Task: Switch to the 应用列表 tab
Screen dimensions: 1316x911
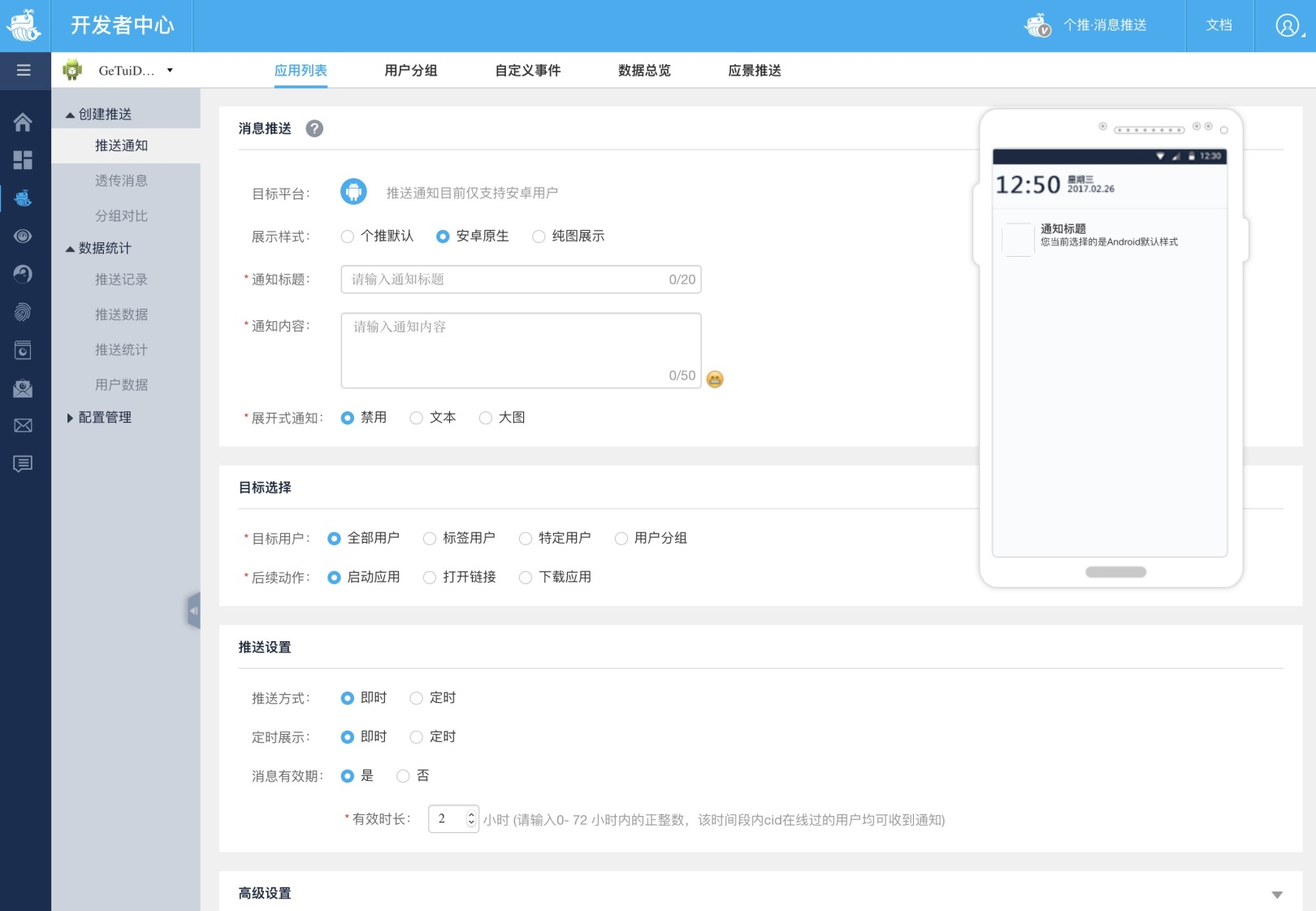Action: tap(301, 71)
